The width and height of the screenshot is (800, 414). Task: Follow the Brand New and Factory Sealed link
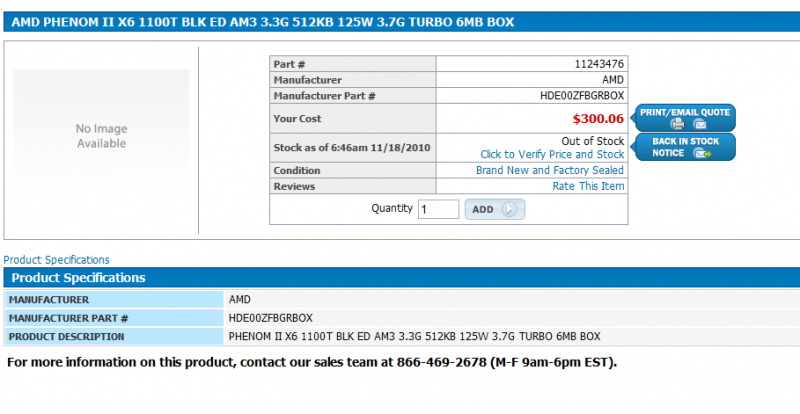pyautogui.click(x=550, y=171)
